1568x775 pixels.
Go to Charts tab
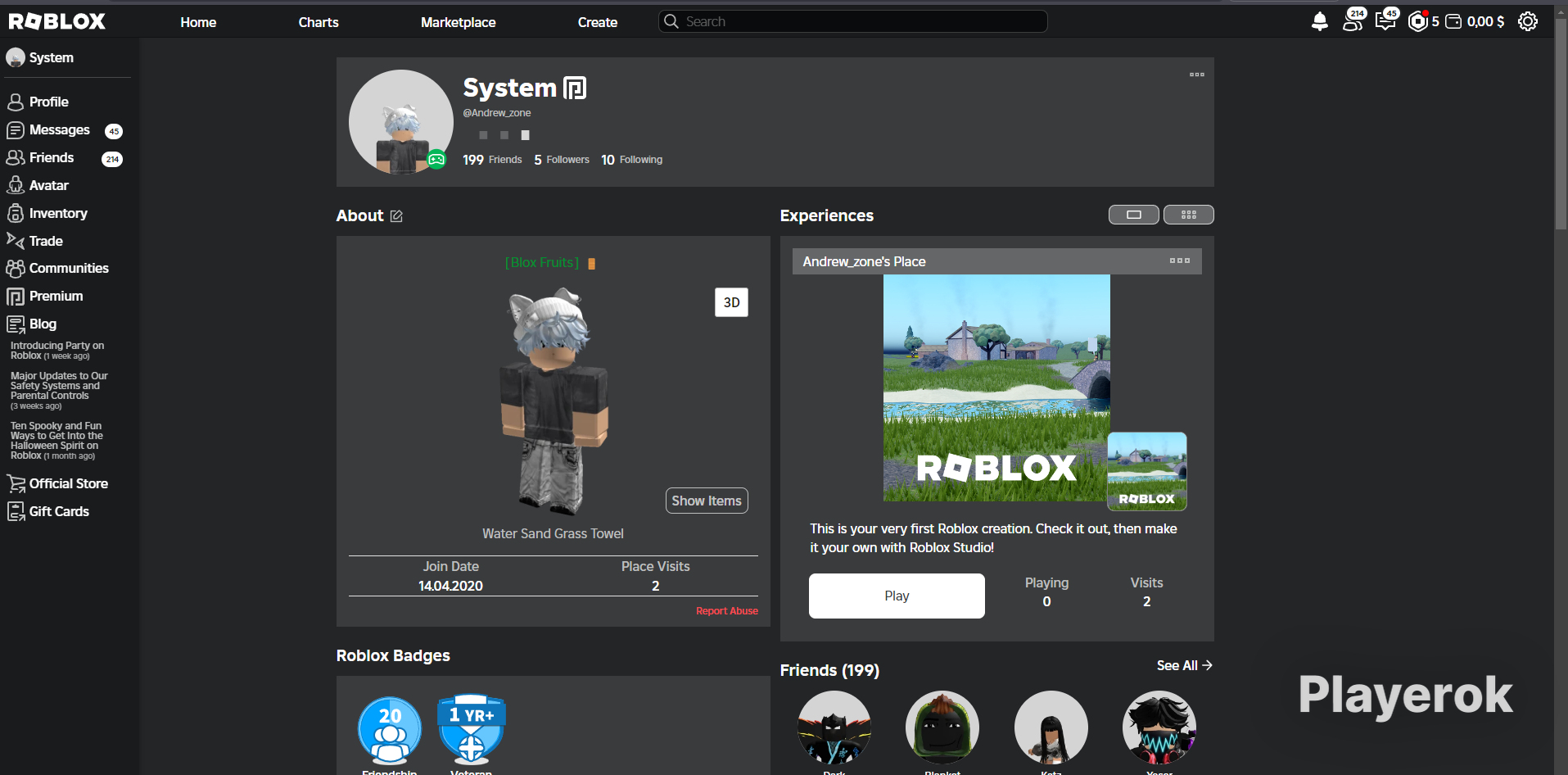pyautogui.click(x=319, y=22)
